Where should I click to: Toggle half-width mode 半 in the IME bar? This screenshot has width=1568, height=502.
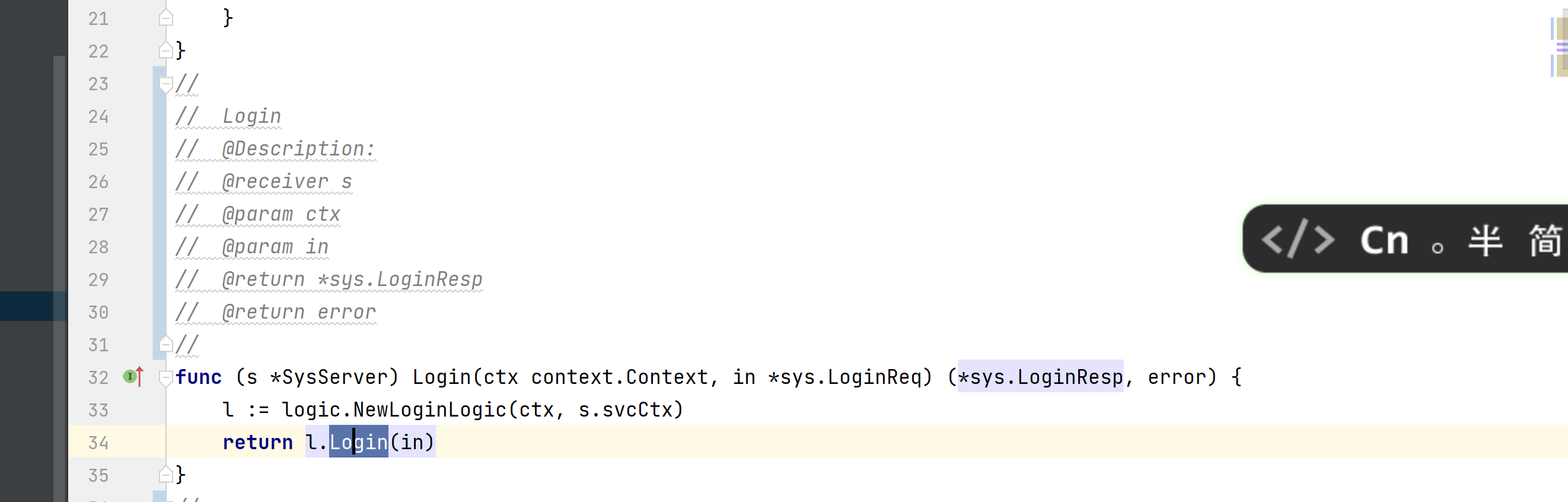click(1485, 240)
